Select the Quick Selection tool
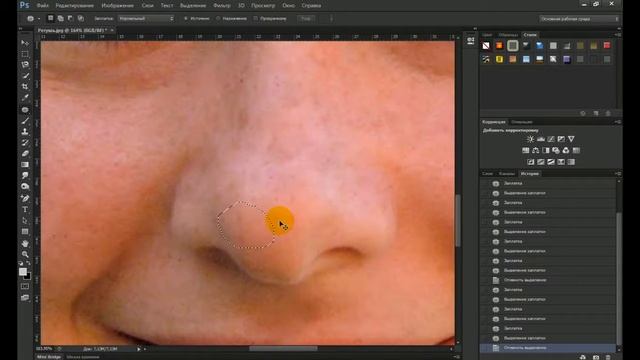This screenshot has width=640, height=360. coord(25,76)
